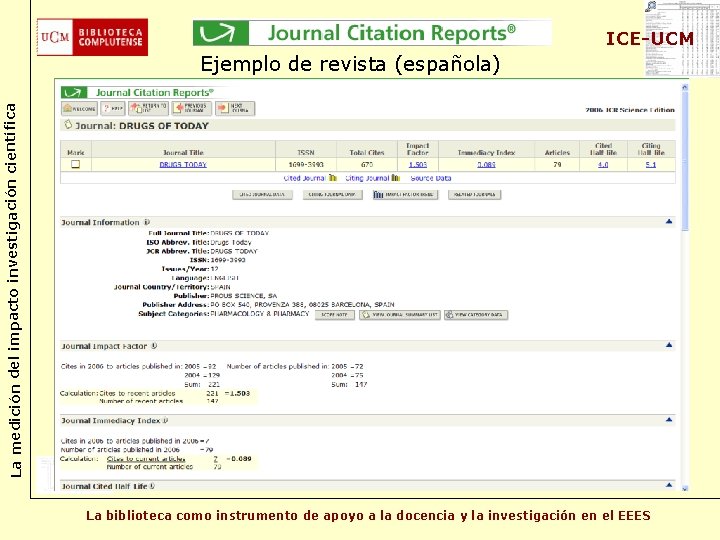Collapse the Journal Immediacy Index section arrow
Viewport: 720px width, 540px height.
(669, 419)
